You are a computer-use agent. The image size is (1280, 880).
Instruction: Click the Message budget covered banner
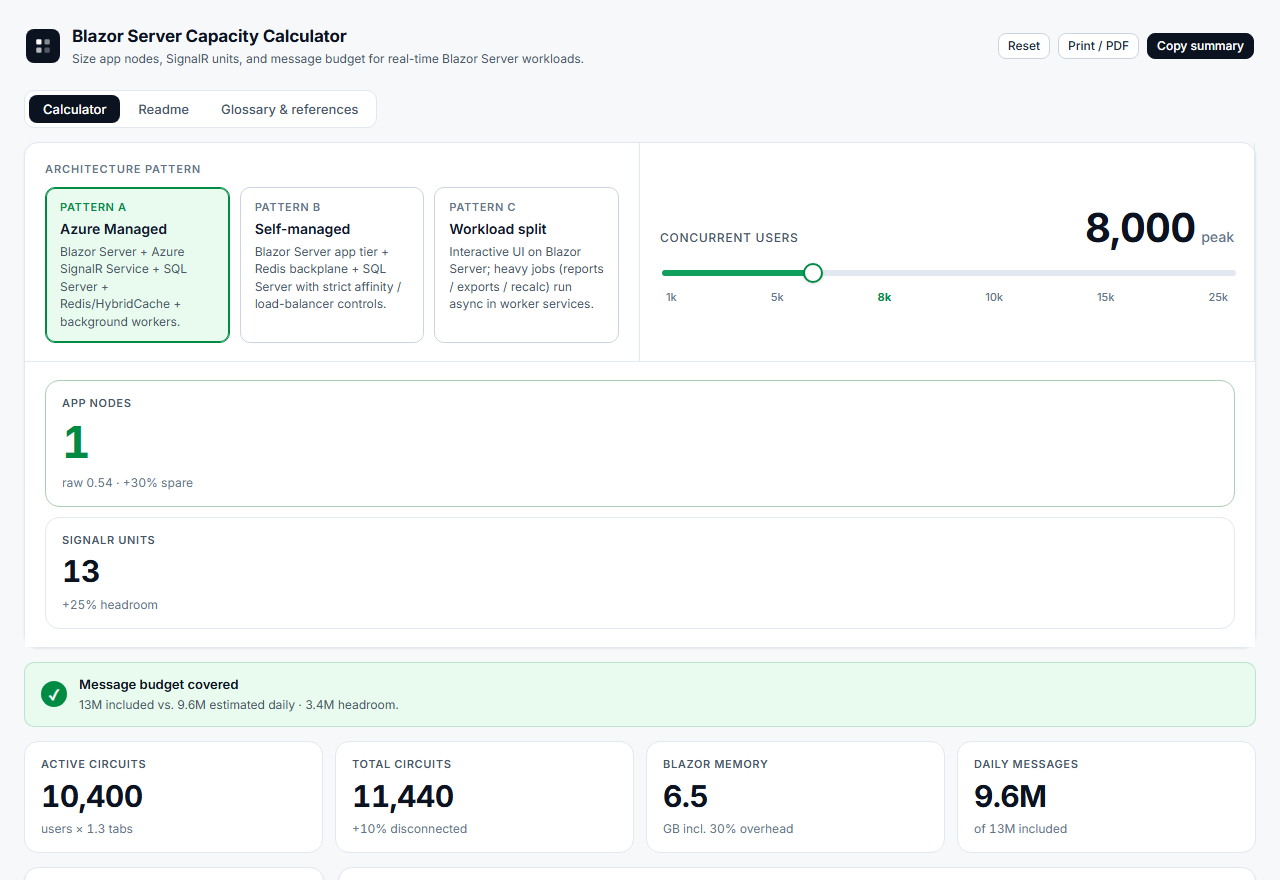click(x=640, y=694)
